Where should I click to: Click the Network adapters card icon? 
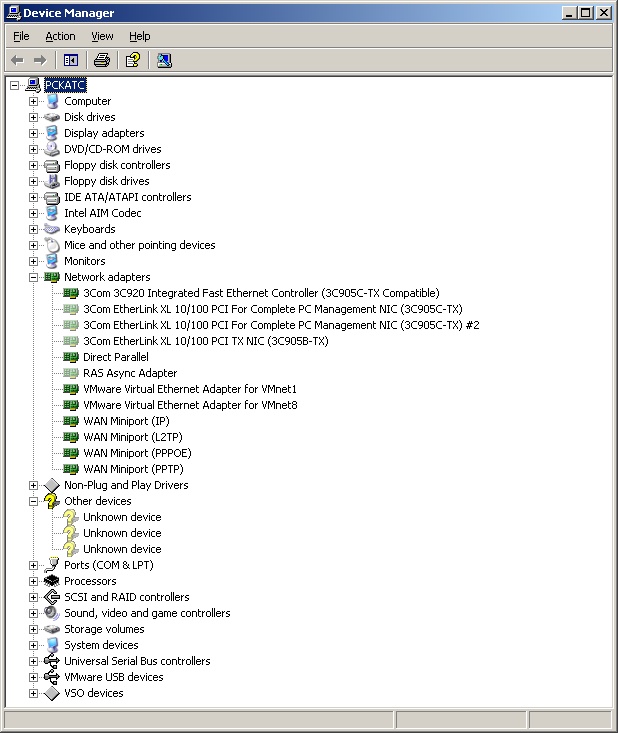pyautogui.click(x=52, y=277)
